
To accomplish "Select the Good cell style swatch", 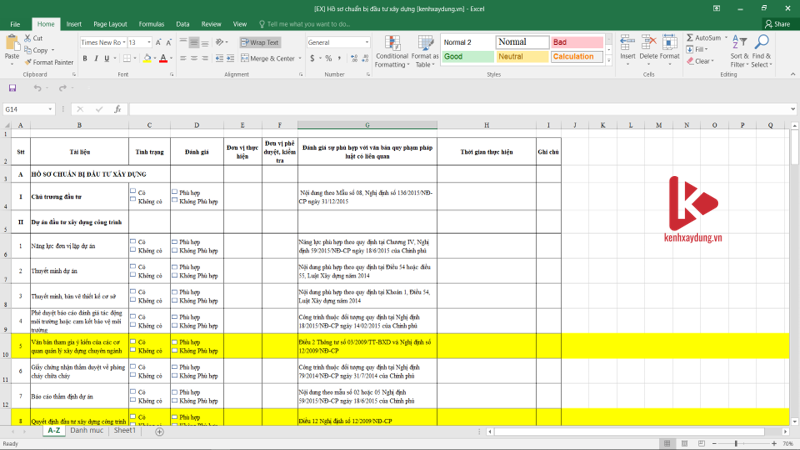I will (x=466, y=56).
